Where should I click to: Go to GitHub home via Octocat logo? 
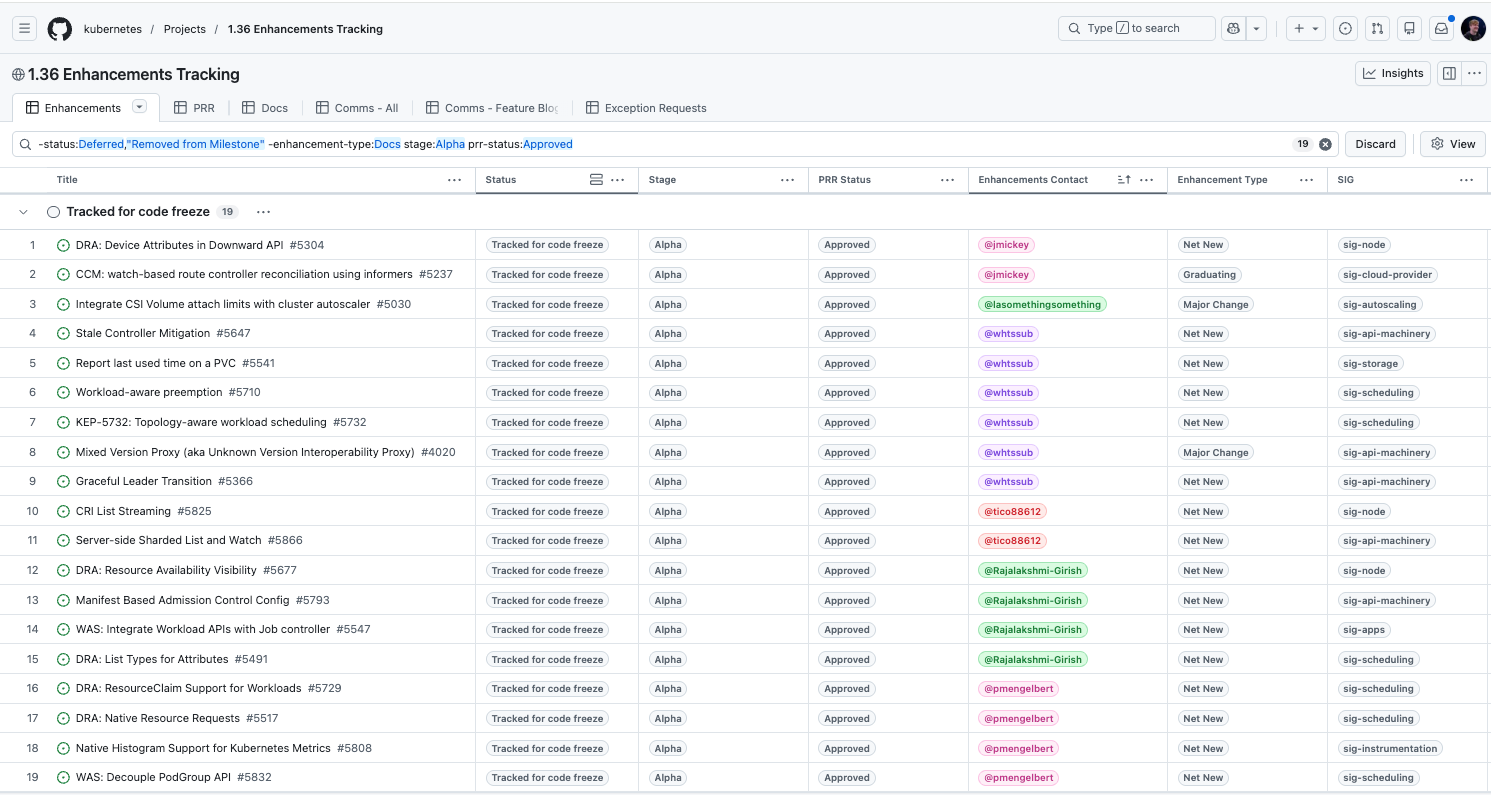point(60,29)
